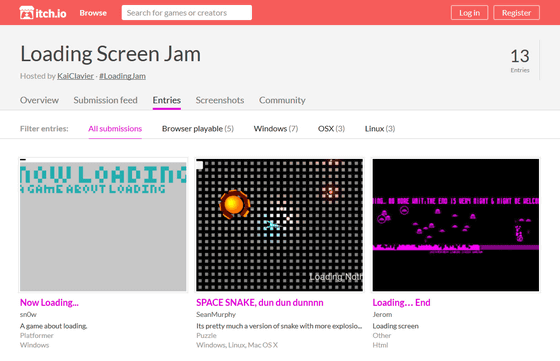The image size is (560, 361).
Task: Click the Loading Screen Jam heading
Action: point(110,54)
